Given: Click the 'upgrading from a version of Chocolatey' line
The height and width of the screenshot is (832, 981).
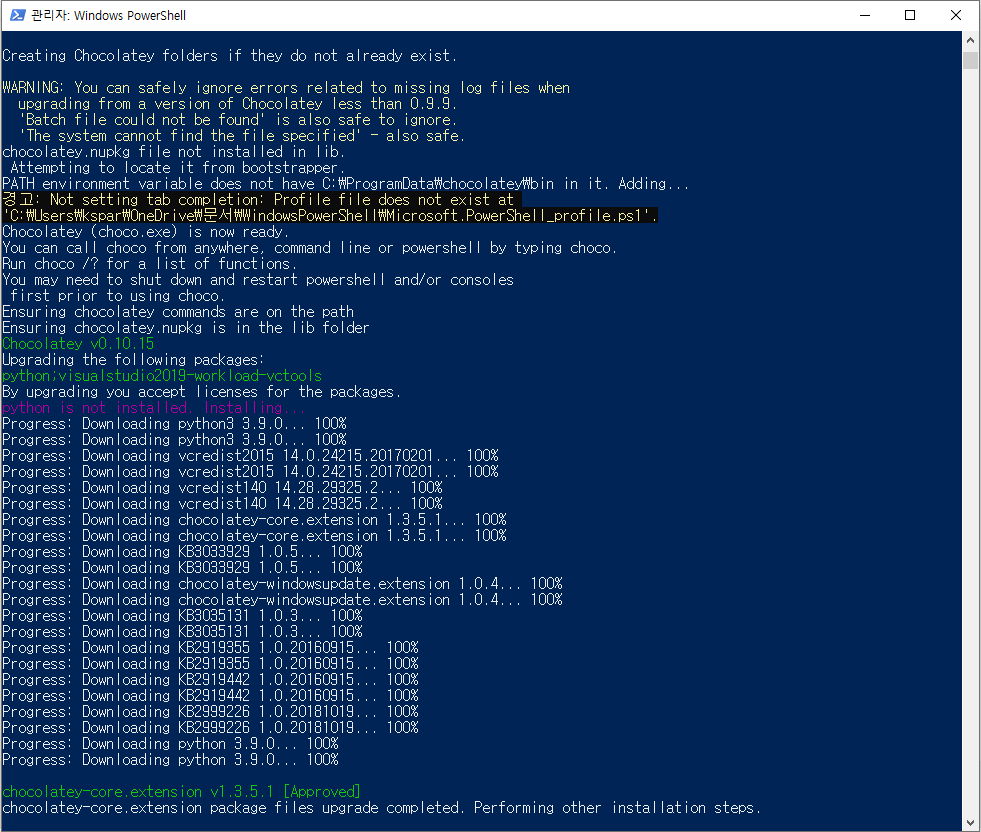Looking at the screenshot, I should point(237,104).
